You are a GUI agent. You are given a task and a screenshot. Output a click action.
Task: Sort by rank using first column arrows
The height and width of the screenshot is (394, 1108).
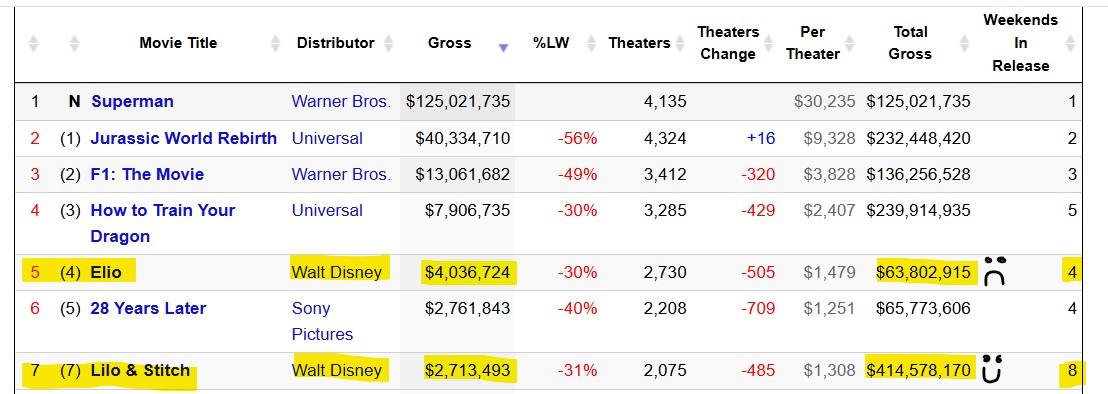[x=33, y=44]
